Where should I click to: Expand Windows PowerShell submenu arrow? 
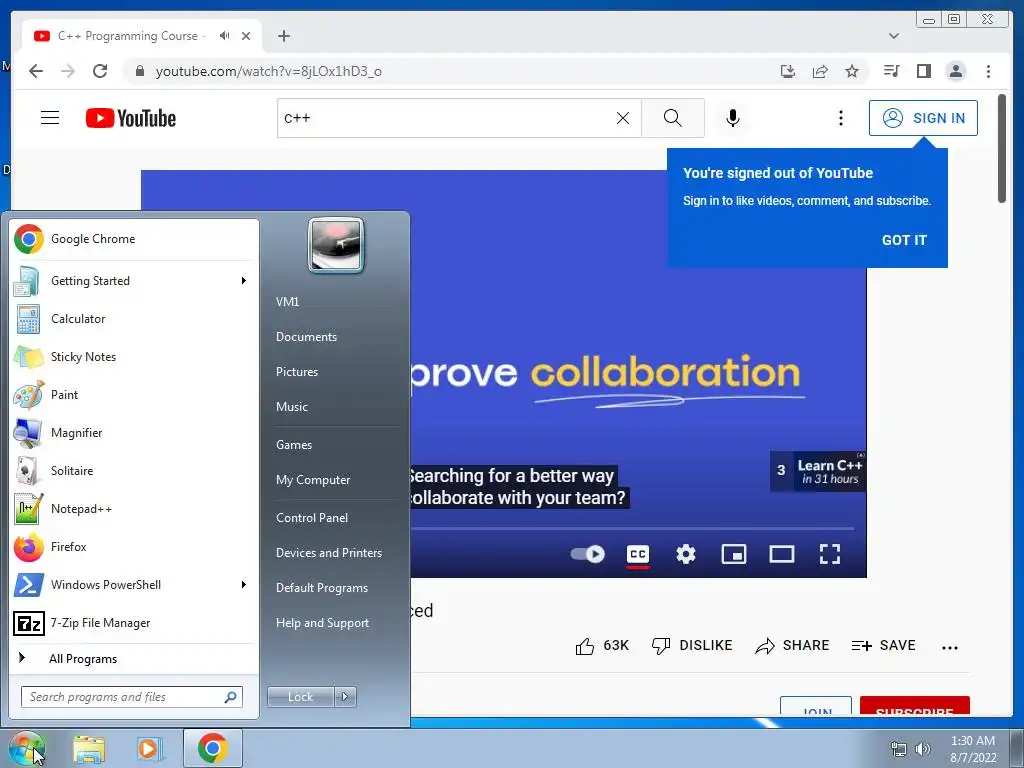click(x=244, y=584)
